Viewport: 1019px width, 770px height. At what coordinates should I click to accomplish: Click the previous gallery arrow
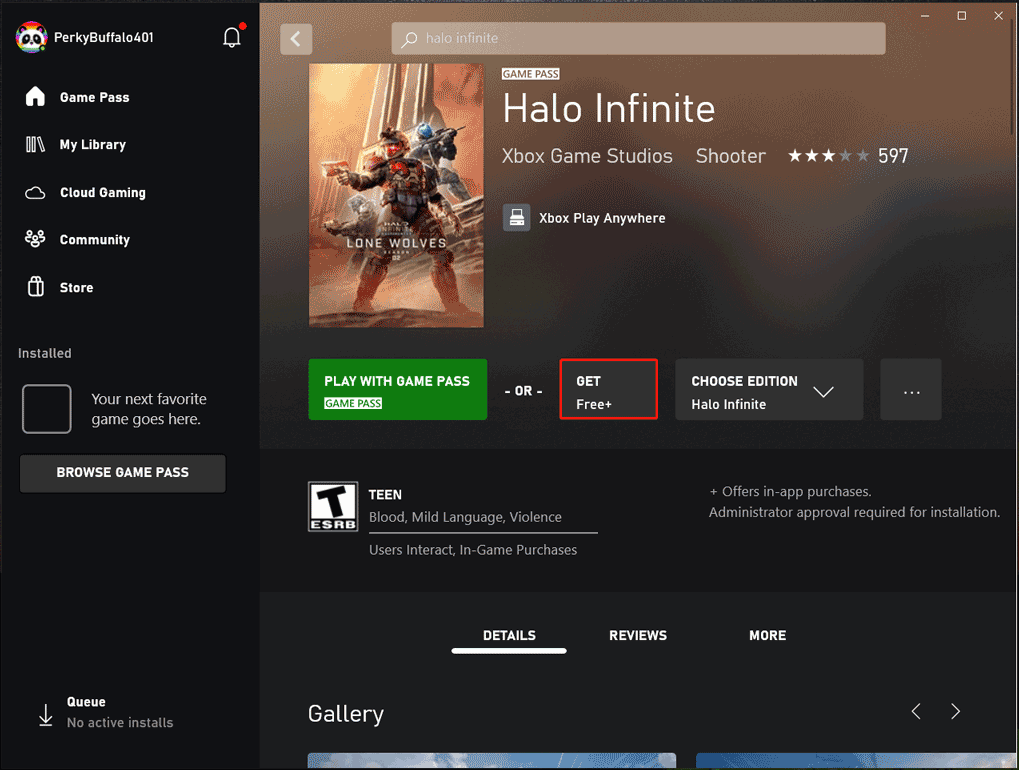pos(915,711)
